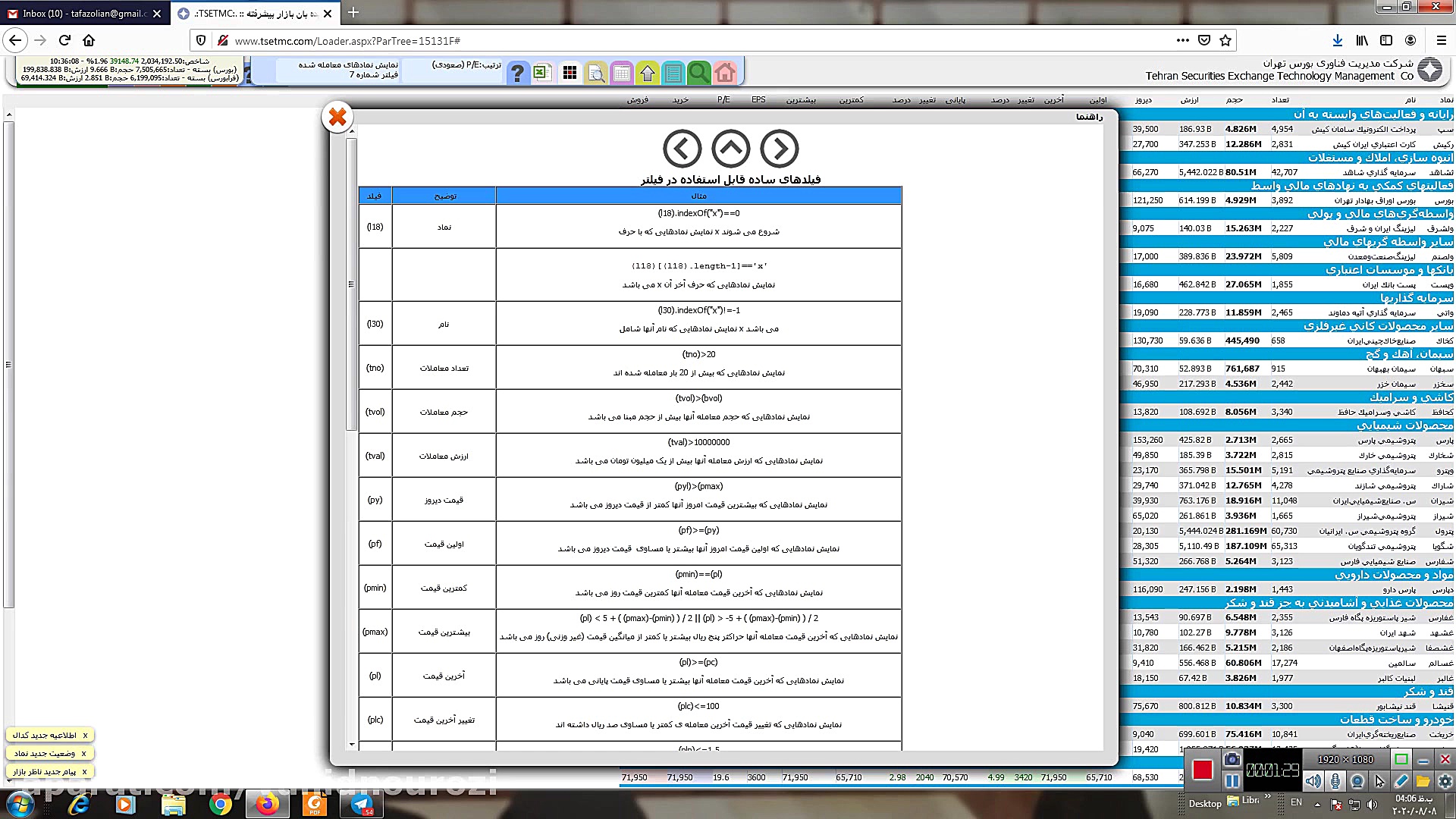Click the up arrow help navigation button

(x=730, y=149)
